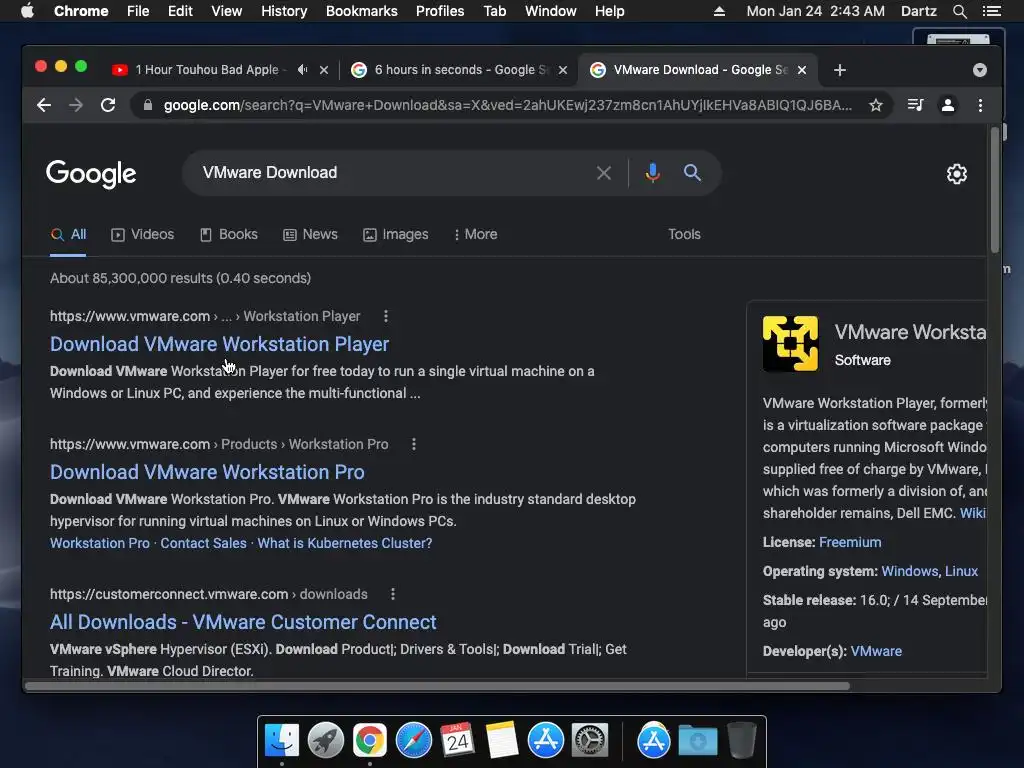This screenshot has height=768, width=1024.
Task: Clear the search box with X
Action: point(604,173)
